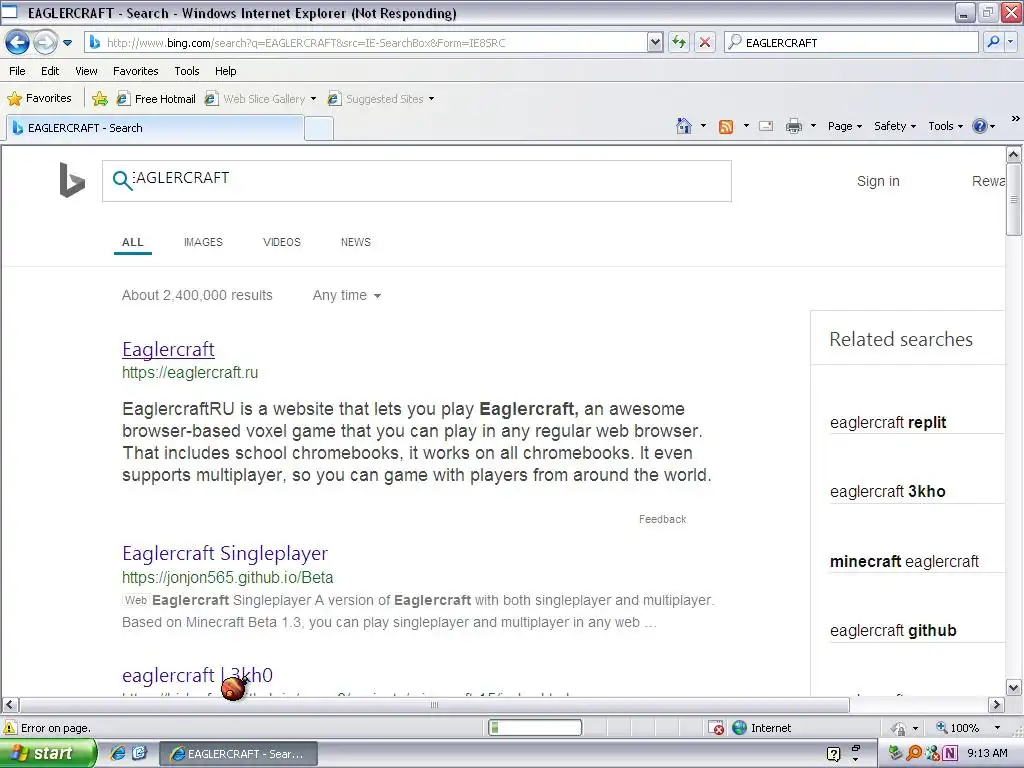Click Add to Favorites Bar star icon
1024x768 pixels.
tap(100, 99)
